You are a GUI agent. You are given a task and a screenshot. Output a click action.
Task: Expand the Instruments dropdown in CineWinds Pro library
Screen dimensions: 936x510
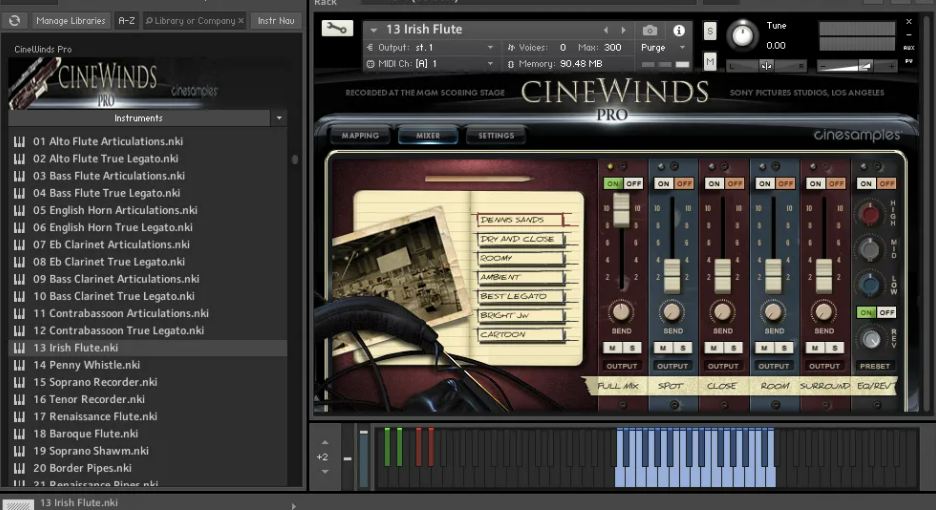tap(279, 118)
